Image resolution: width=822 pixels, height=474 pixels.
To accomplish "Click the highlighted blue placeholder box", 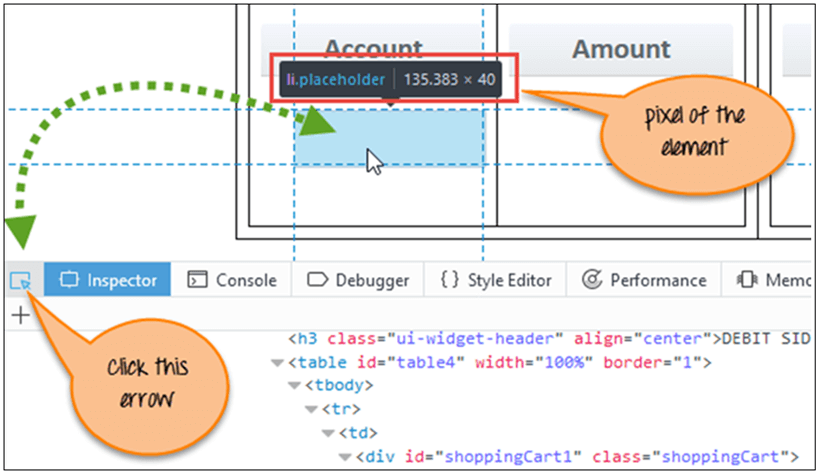I will point(389,136).
